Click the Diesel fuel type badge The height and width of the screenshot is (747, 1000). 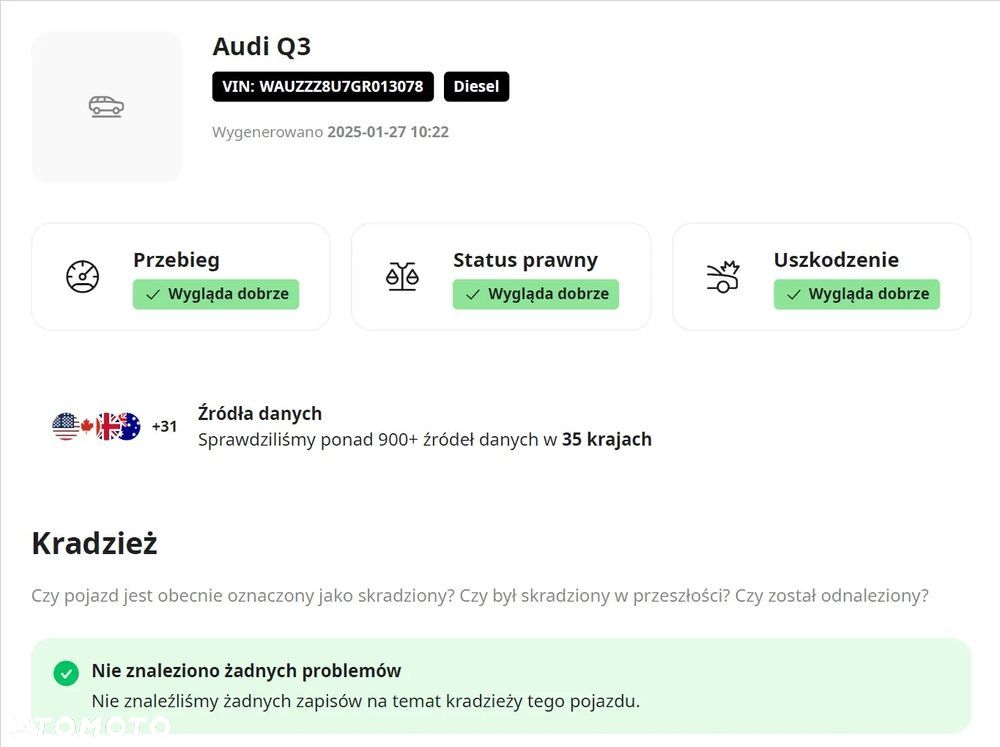tap(476, 86)
